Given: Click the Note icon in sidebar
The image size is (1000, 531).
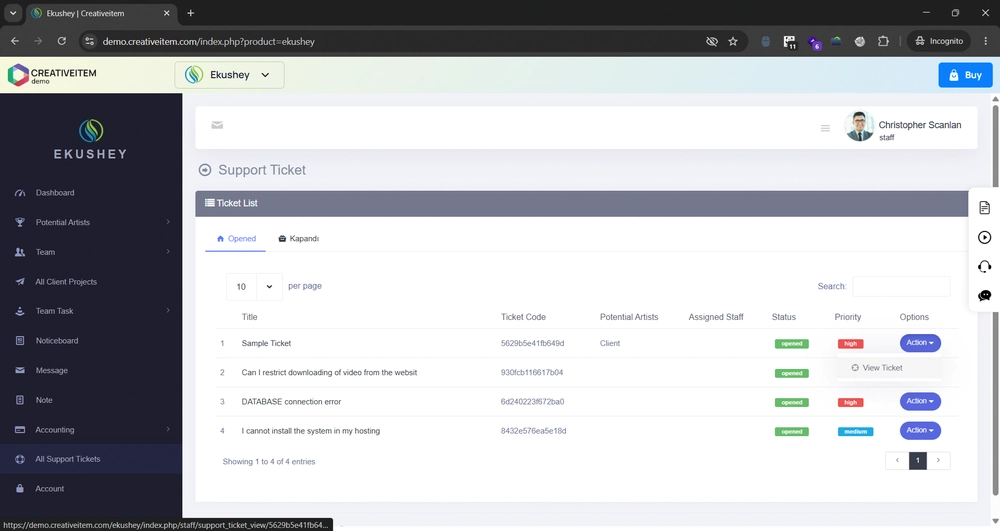Looking at the screenshot, I should tap(20, 400).
